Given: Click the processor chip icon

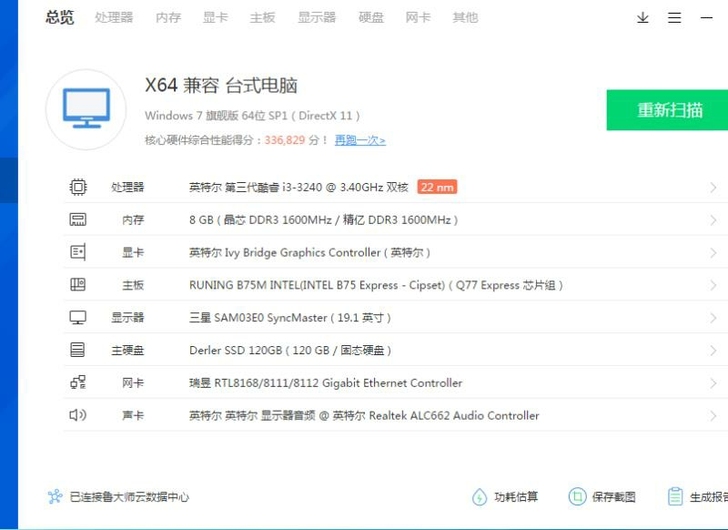Looking at the screenshot, I should [78, 187].
